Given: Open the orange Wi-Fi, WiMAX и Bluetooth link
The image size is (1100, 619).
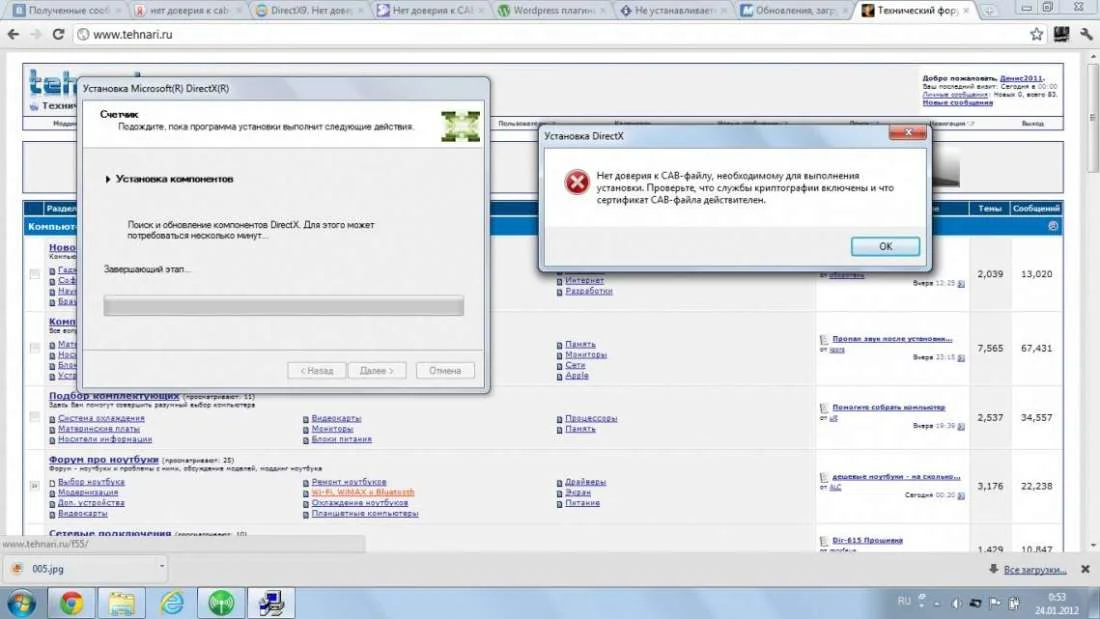Looking at the screenshot, I should (363, 493).
